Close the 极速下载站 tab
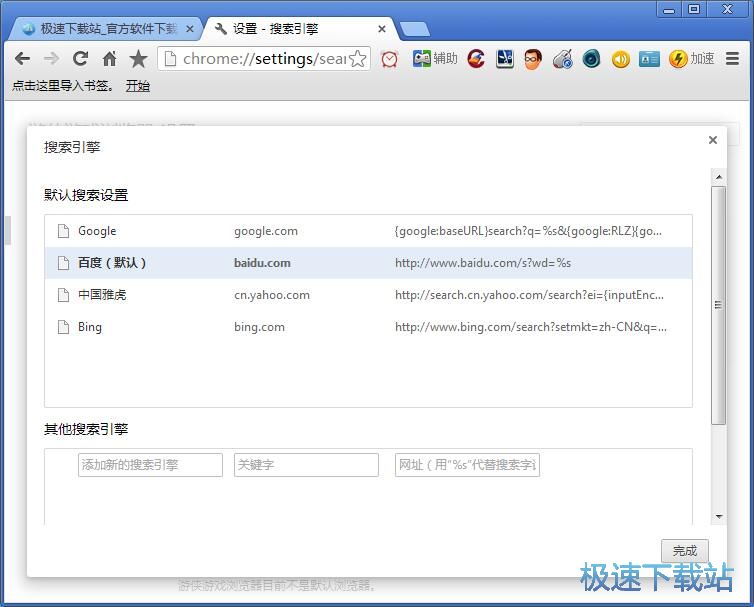The height and width of the screenshot is (607, 754). coord(190,29)
